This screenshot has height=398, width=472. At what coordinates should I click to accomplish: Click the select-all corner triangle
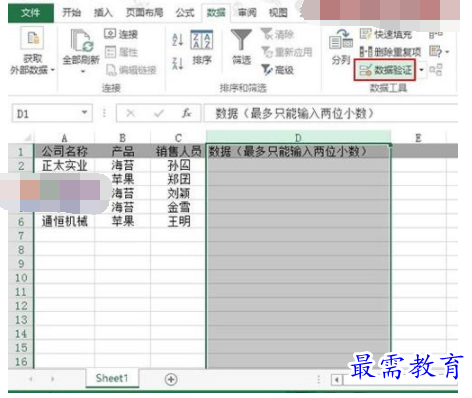point(27,138)
